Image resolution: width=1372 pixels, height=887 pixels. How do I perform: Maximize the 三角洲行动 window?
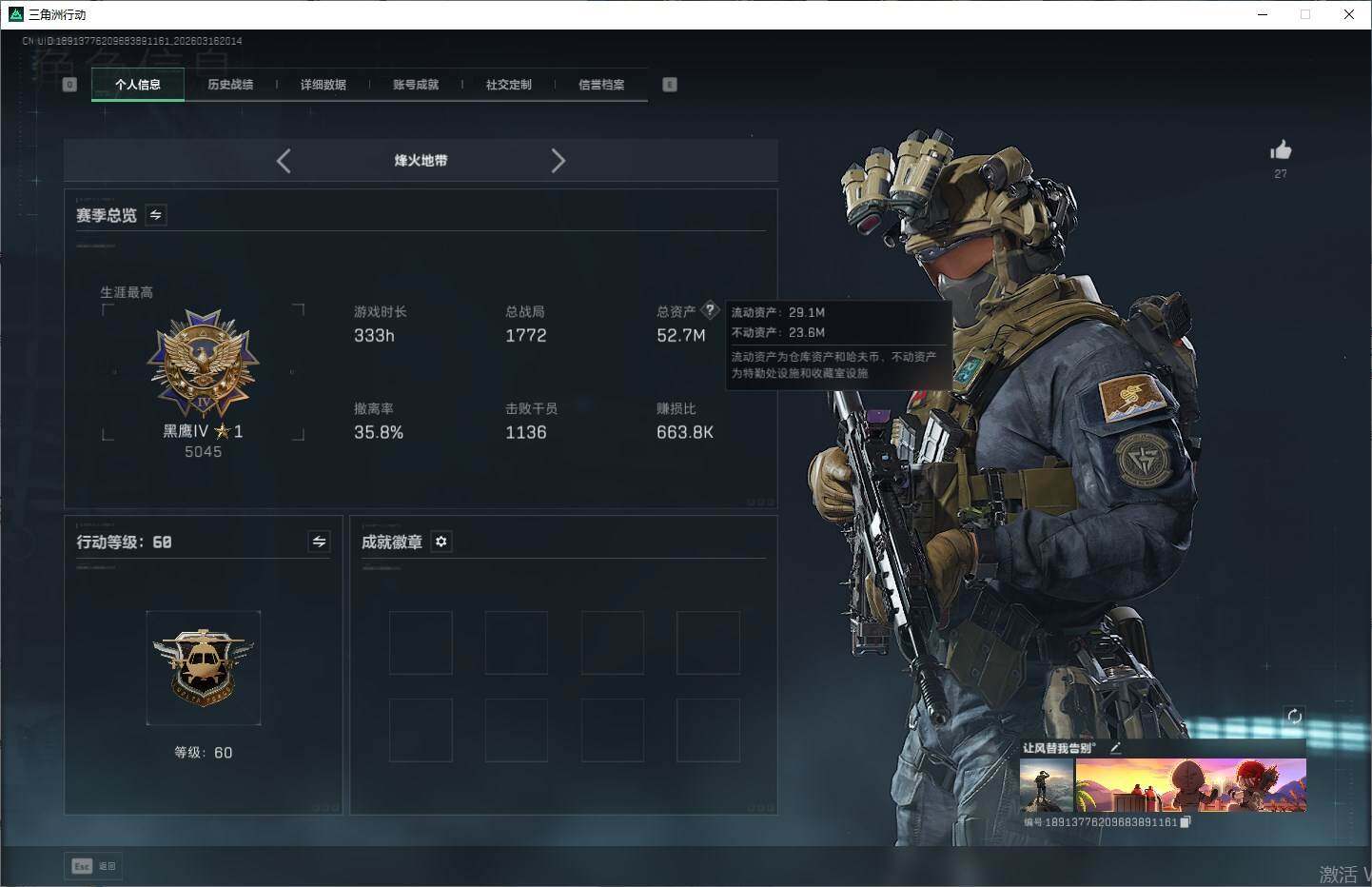click(x=1305, y=14)
